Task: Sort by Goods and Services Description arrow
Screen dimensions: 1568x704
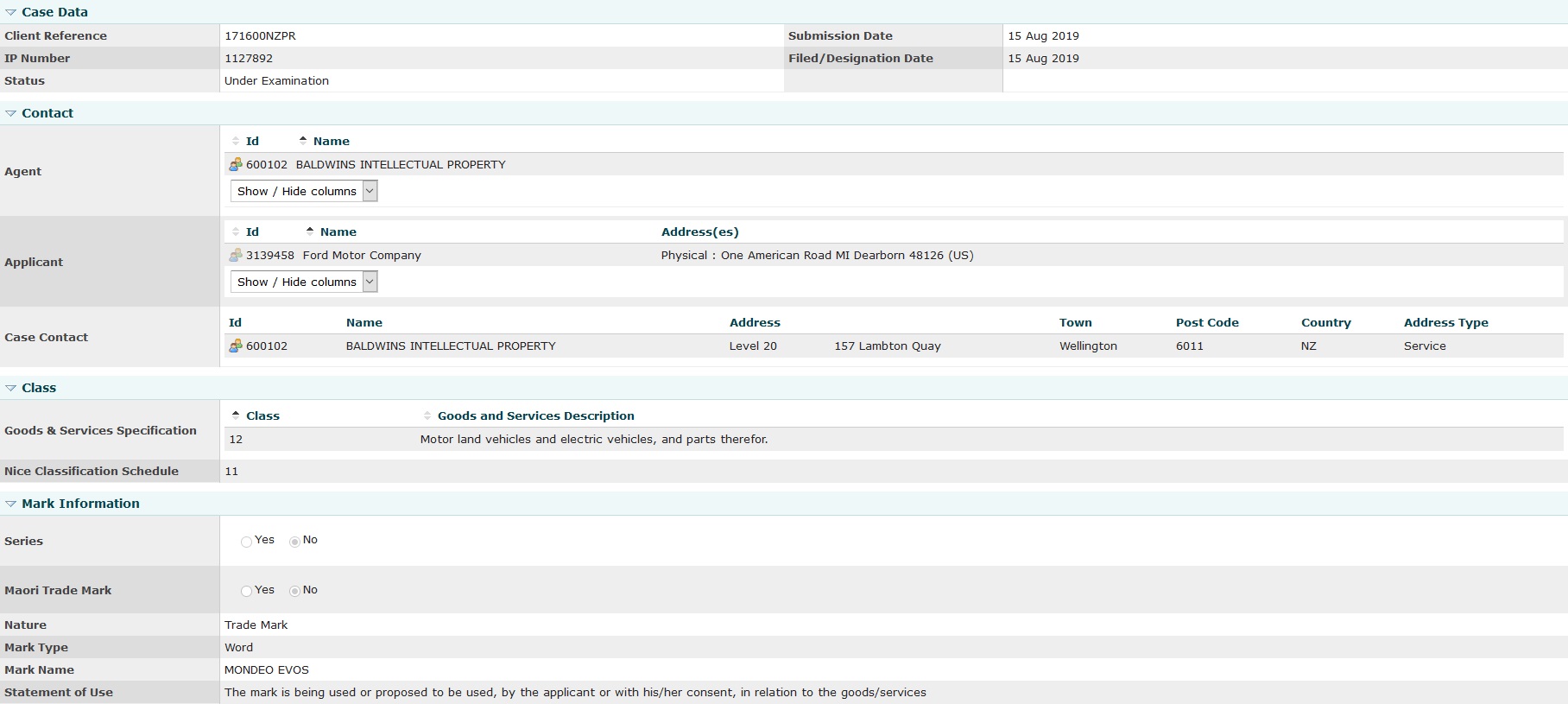Action: pos(427,415)
